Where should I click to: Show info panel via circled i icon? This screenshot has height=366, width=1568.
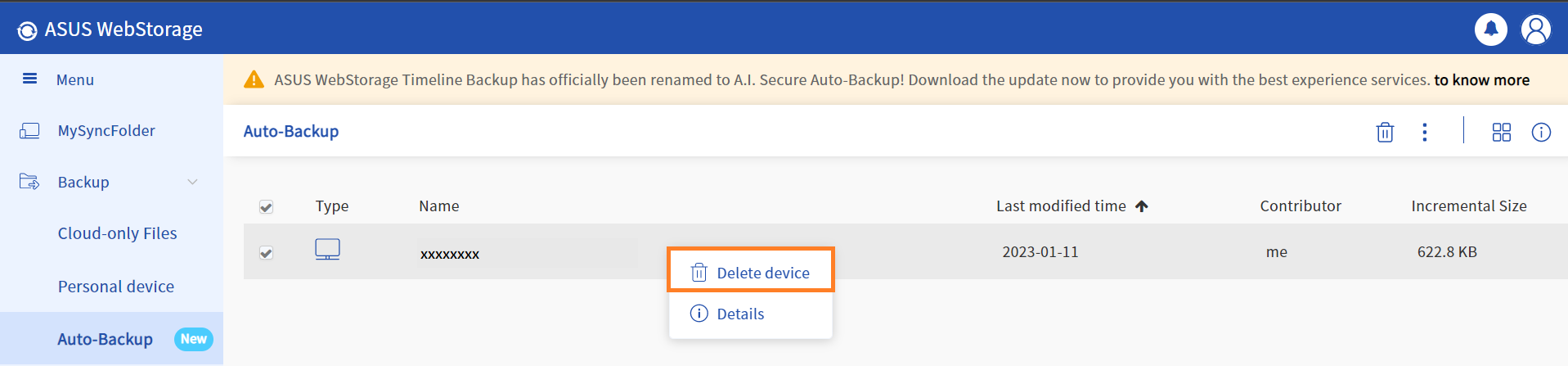pyautogui.click(x=1541, y=132)
